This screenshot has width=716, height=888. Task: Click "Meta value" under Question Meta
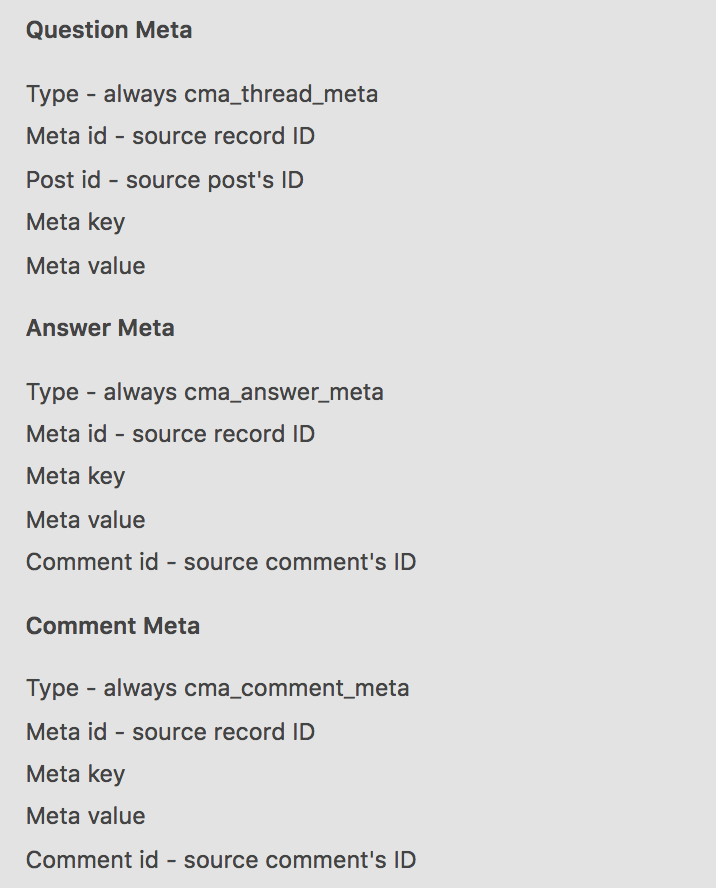click(85, 266)
